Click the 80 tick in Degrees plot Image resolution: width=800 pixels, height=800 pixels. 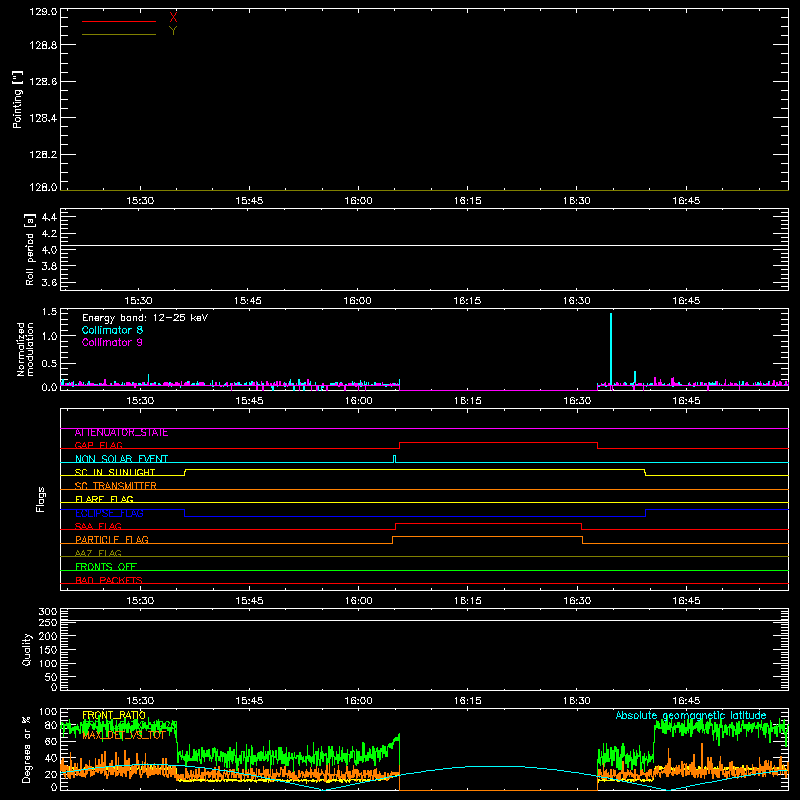(x=51, y=726)
